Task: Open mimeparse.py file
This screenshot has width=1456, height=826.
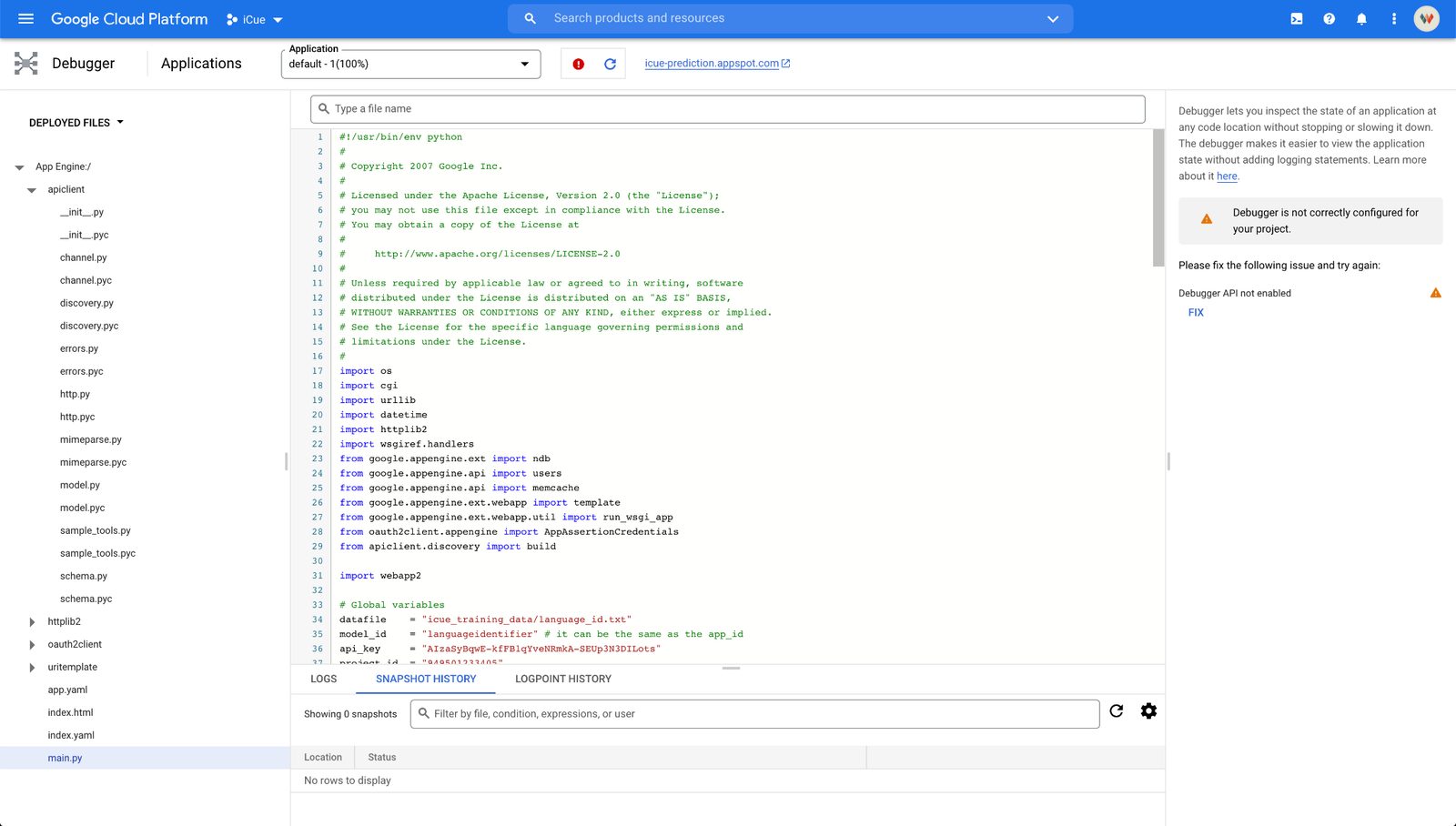Action: coord(90,439)
